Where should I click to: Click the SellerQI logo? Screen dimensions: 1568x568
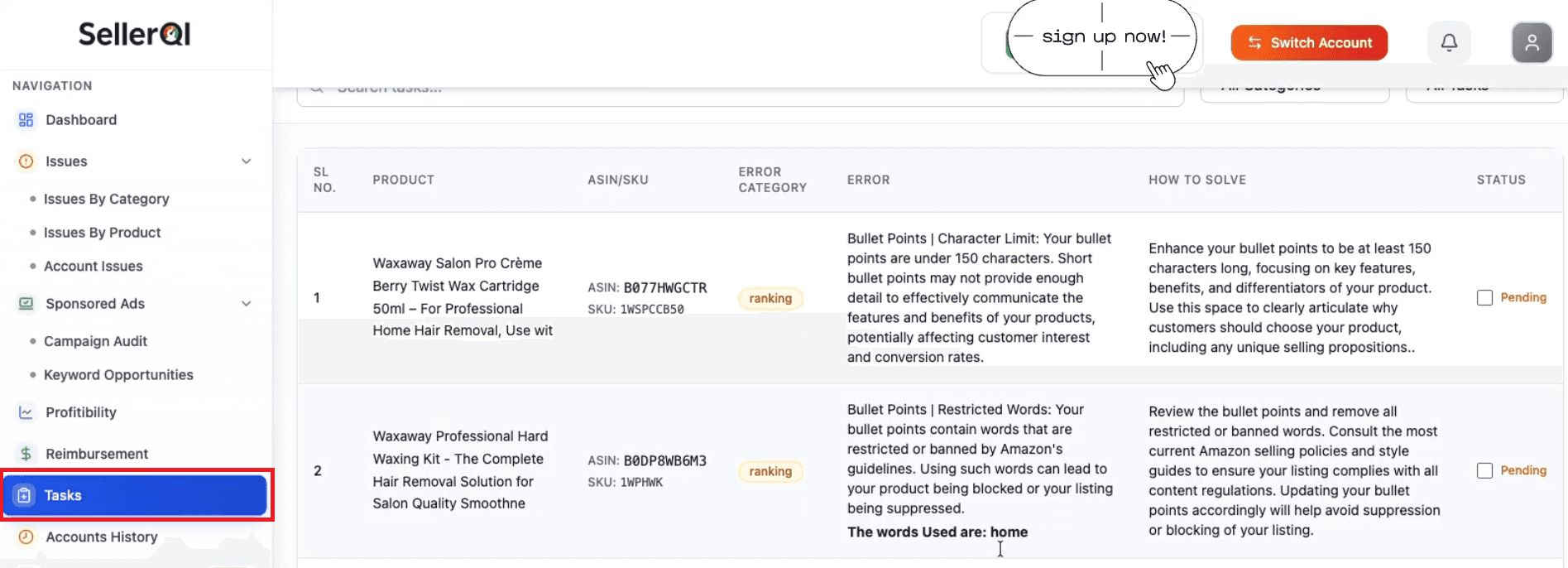(135, 34)
